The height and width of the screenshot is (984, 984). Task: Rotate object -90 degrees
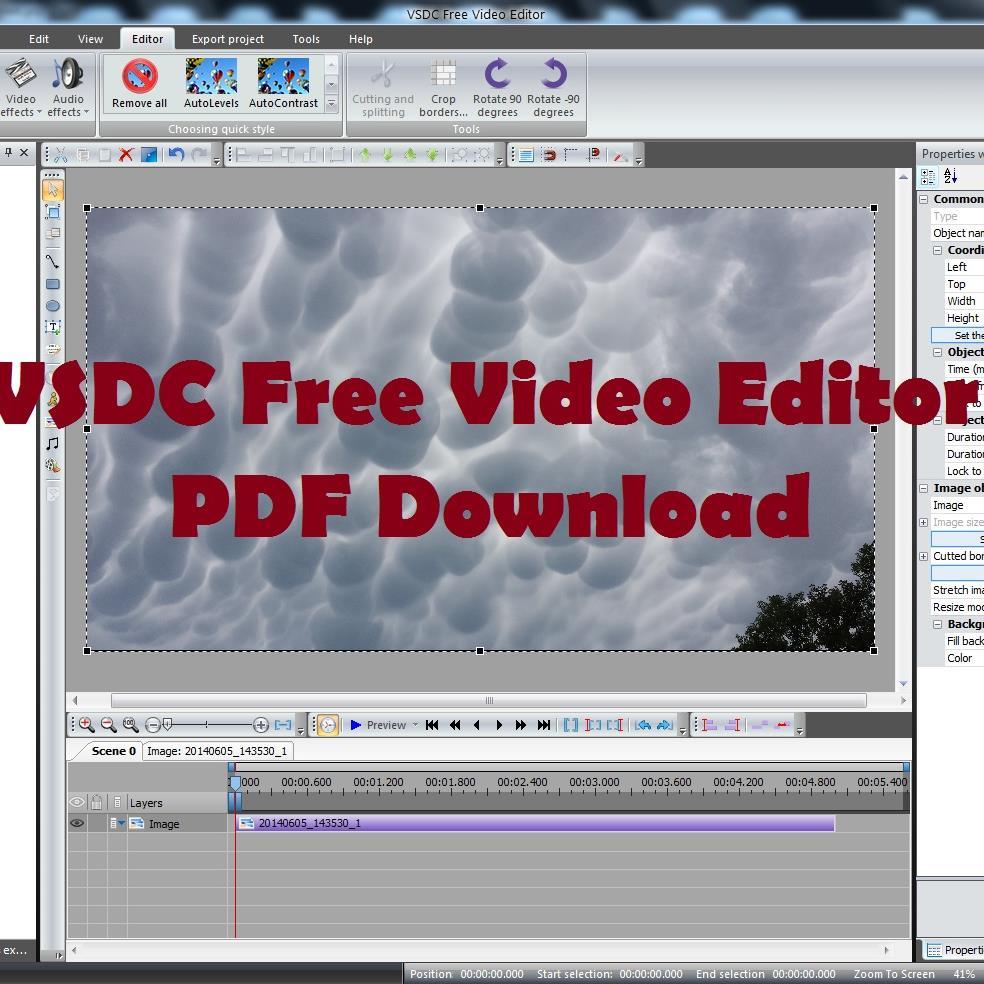coord(553,88)
